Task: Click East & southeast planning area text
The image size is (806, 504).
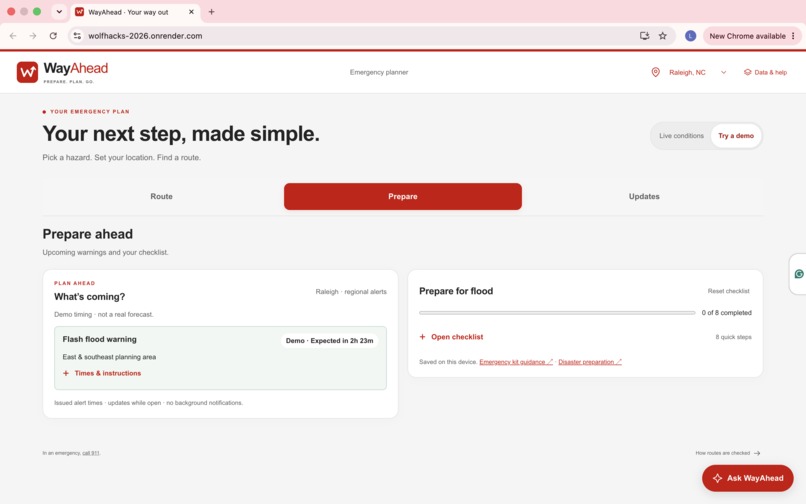Action: 109,357
